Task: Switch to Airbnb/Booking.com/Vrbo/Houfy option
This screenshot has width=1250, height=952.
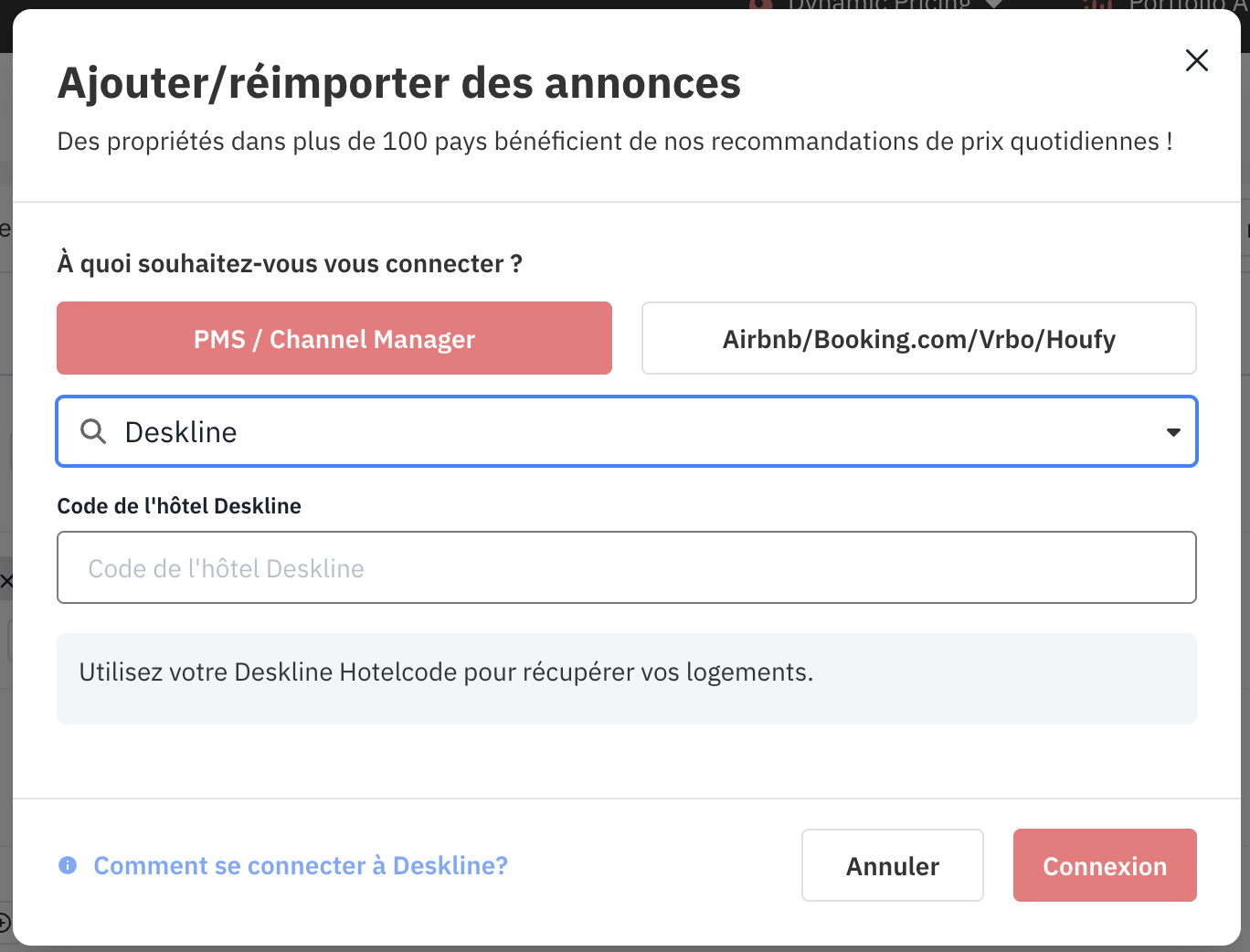Action: tap(918, 339)
